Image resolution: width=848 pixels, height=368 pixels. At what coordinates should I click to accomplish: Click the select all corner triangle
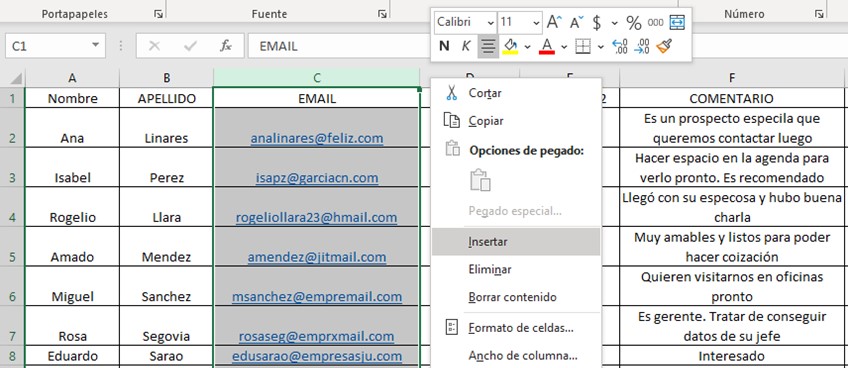15,78
